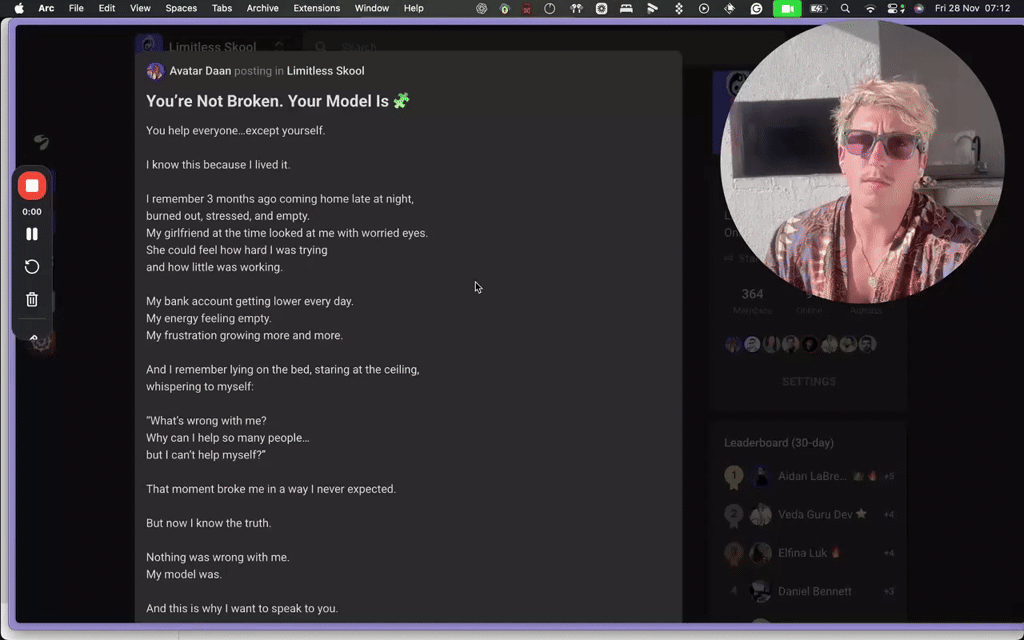The width and height of the screenshot is (1024, 640).
Task: Click the green camera recording indicator
Action: [x=787, y=8]
